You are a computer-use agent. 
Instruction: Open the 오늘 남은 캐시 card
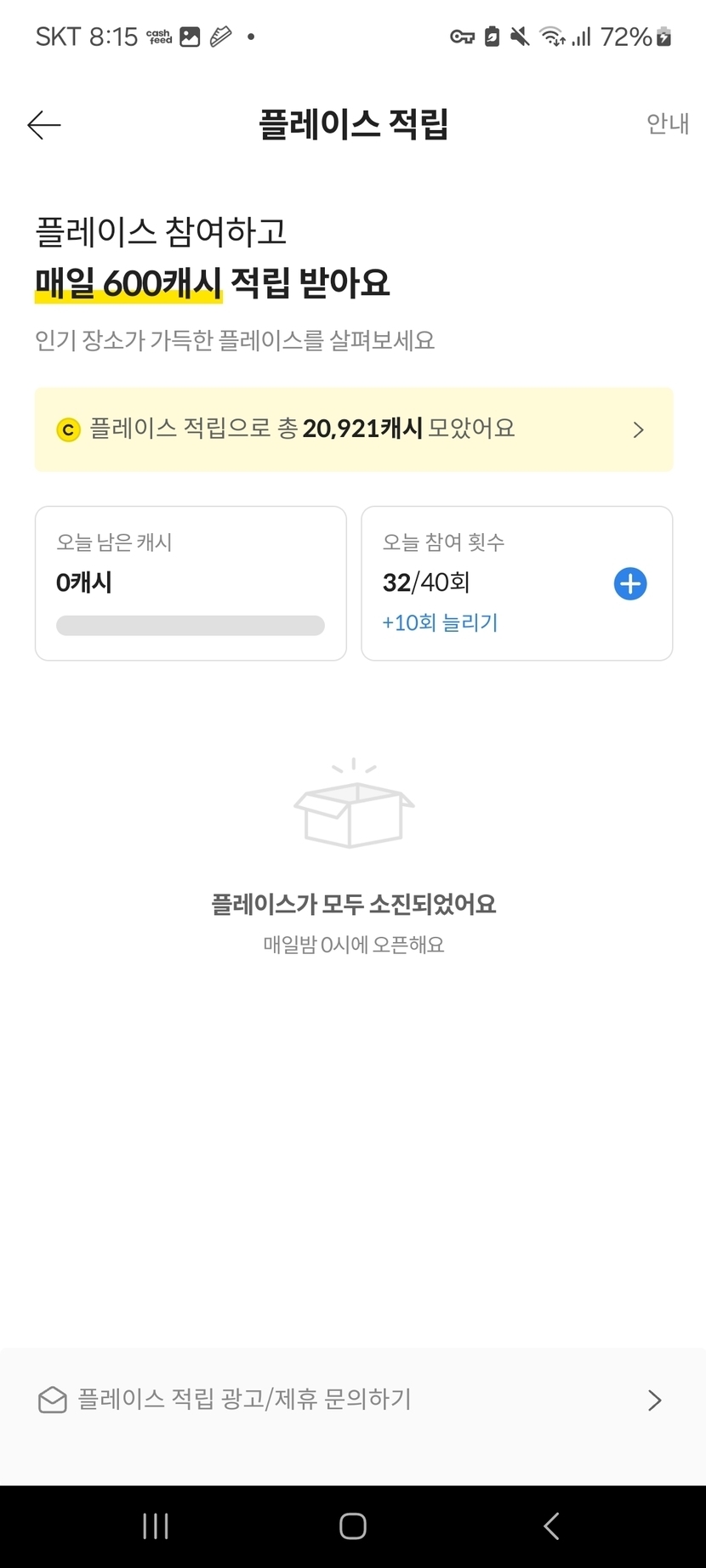point(191,561)
